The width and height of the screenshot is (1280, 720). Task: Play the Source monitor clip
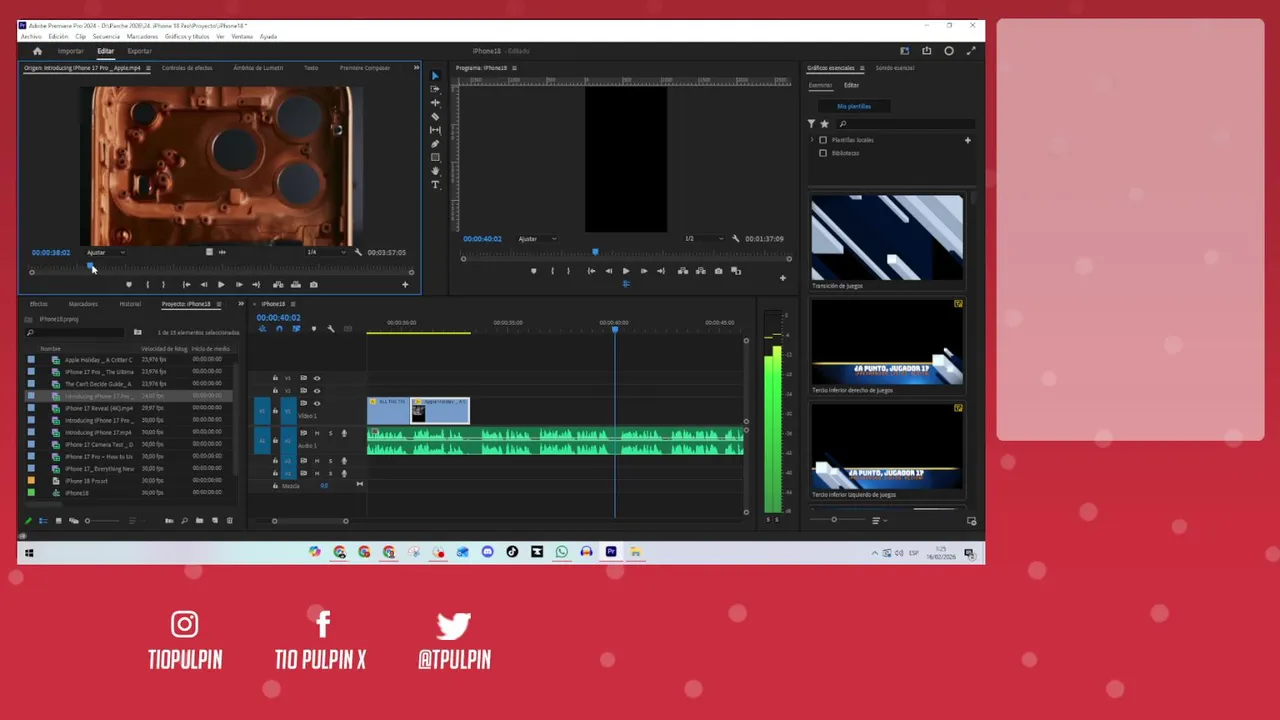click(220, 284)
